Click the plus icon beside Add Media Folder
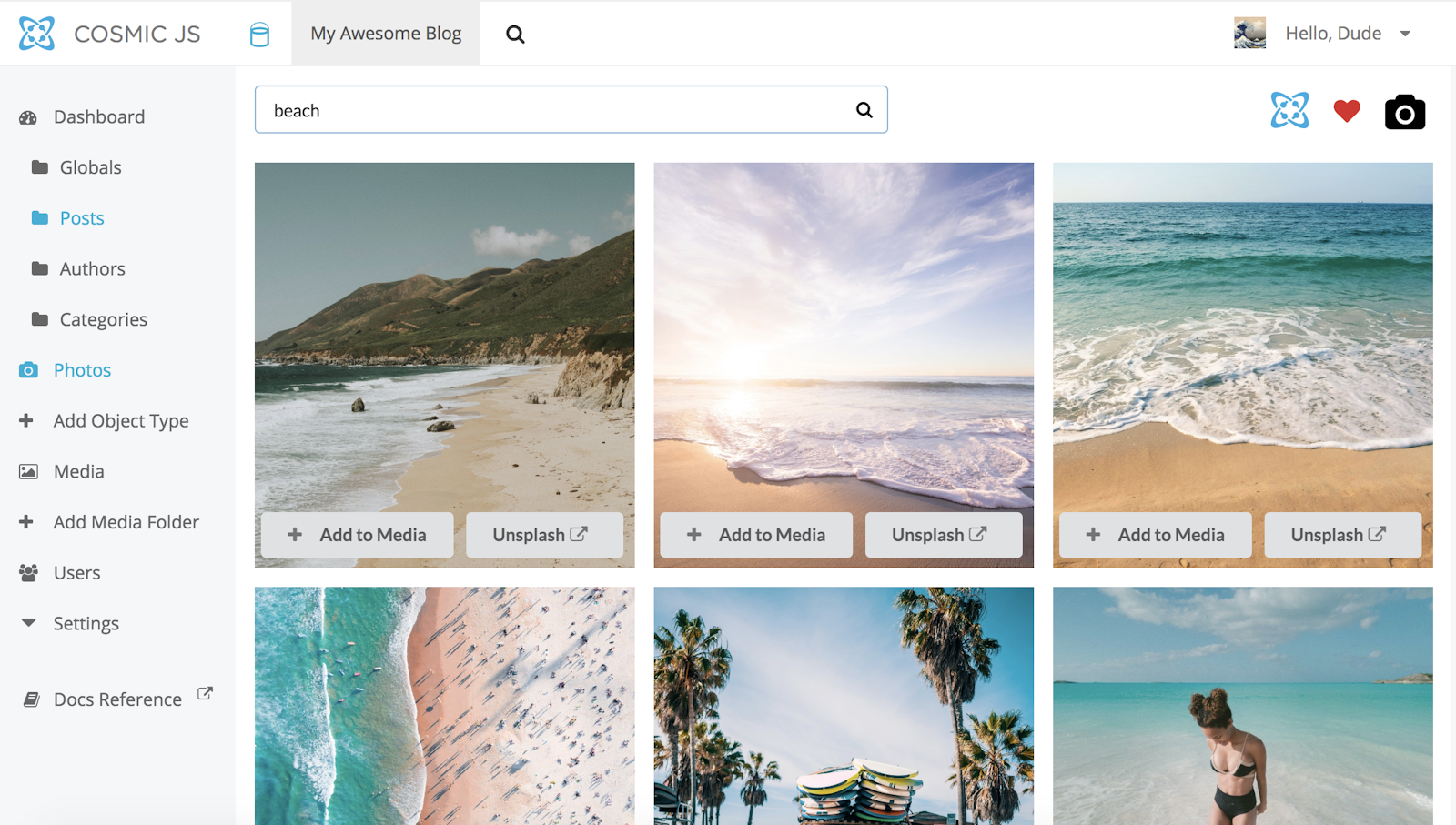Image resolution: width=1456 pixels, height=825 pixels. [x=26, y=522]
